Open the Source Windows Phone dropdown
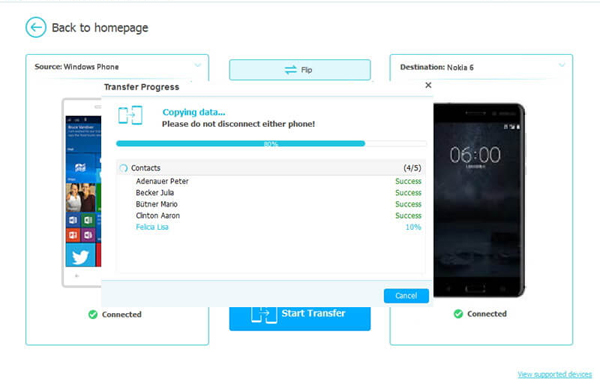600x386 pixels. click(197, 65)
